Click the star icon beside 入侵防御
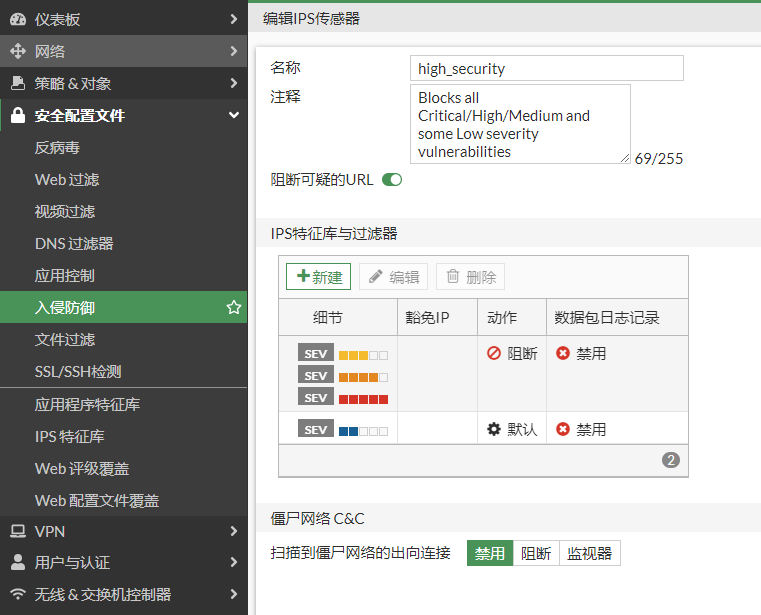The image size is (761, 615). tap(234, 308)
